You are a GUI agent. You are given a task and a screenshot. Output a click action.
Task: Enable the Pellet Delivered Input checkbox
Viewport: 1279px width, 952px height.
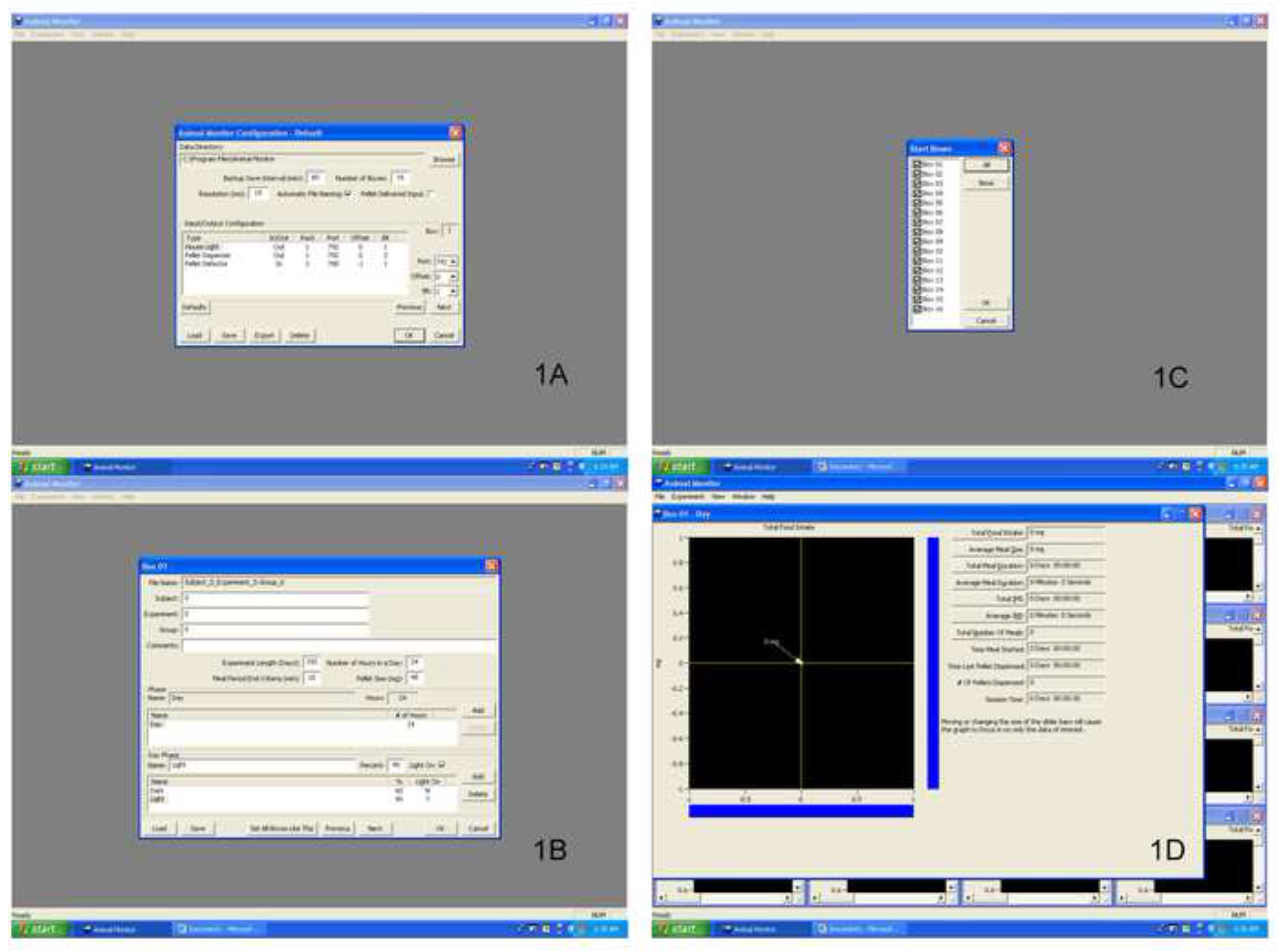(430, 194)
